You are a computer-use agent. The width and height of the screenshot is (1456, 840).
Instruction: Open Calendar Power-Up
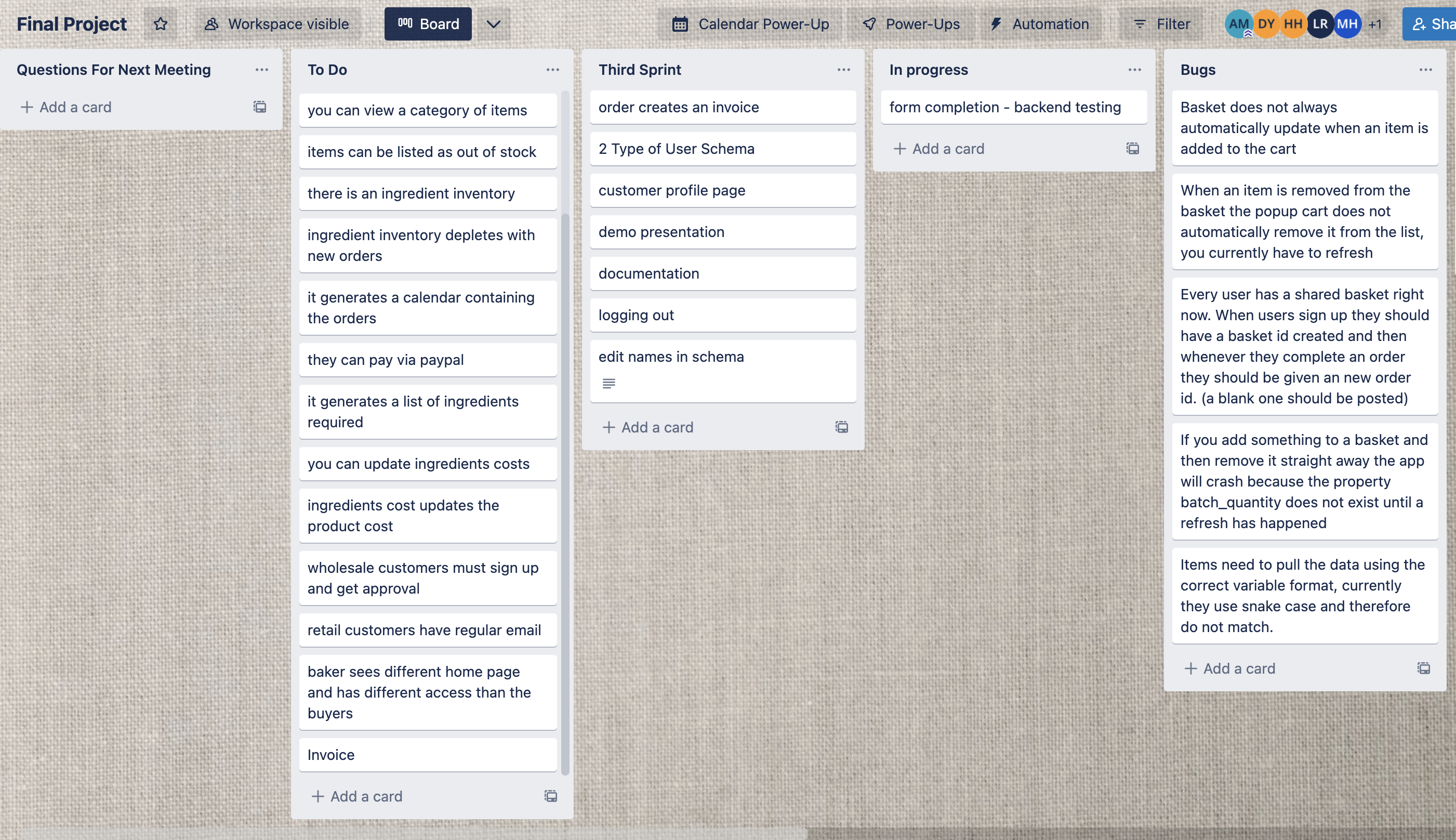(750, 24)
